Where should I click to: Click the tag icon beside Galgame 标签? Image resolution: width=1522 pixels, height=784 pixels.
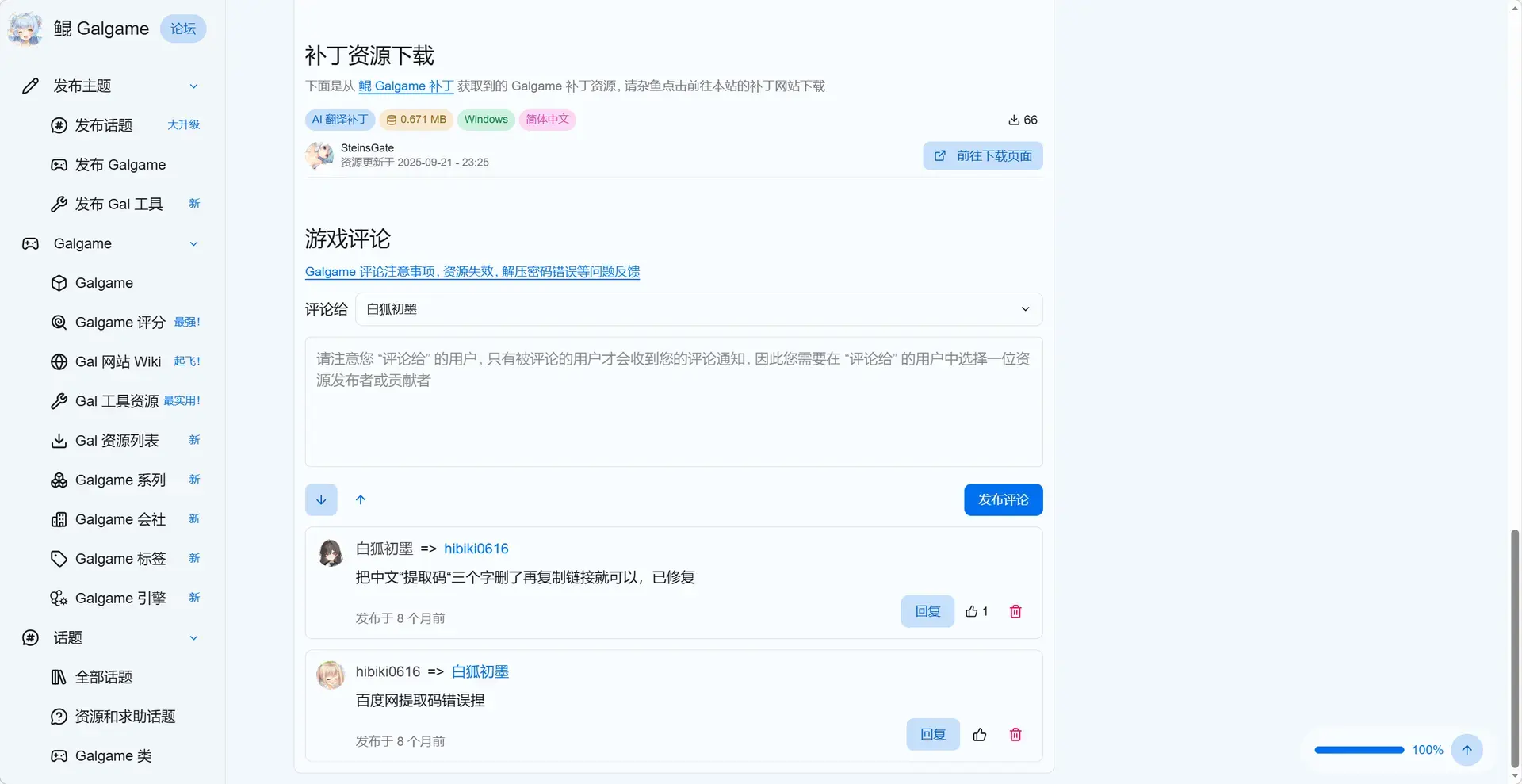[59, 559]
